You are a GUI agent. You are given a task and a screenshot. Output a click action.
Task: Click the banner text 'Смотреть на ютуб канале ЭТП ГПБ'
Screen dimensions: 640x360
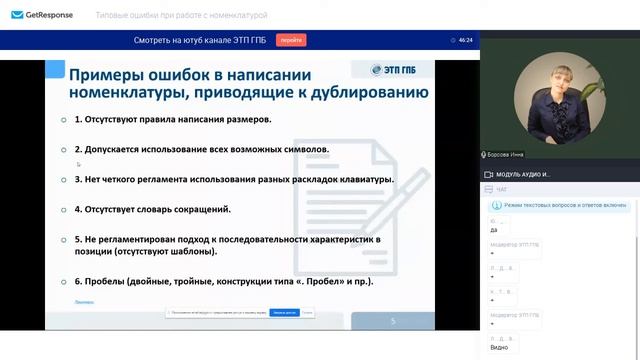click(200, 40)
